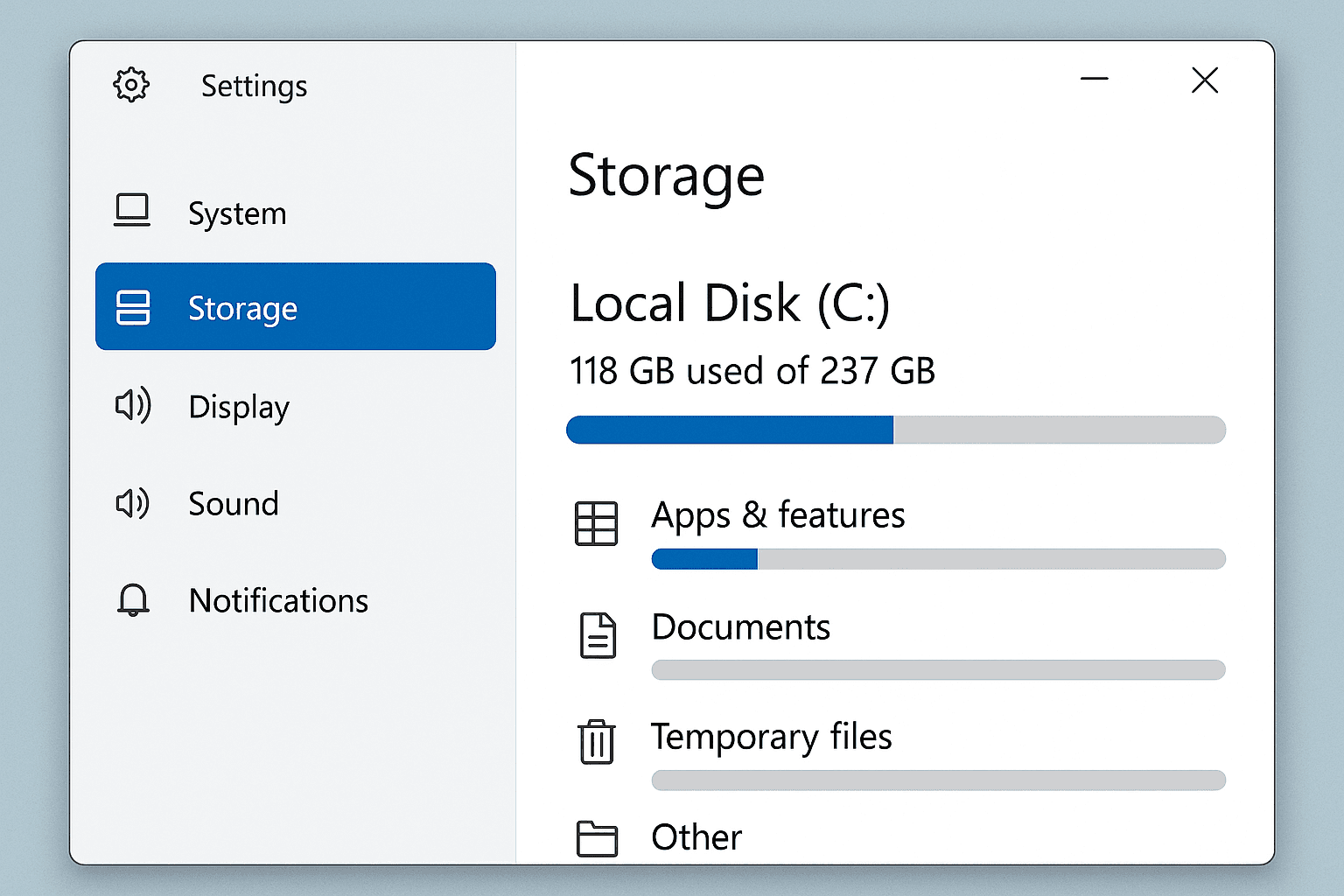This screenshot has width=1344, height=896.
Task: Click the Local Disk usage bar
Action: [895, 430]
